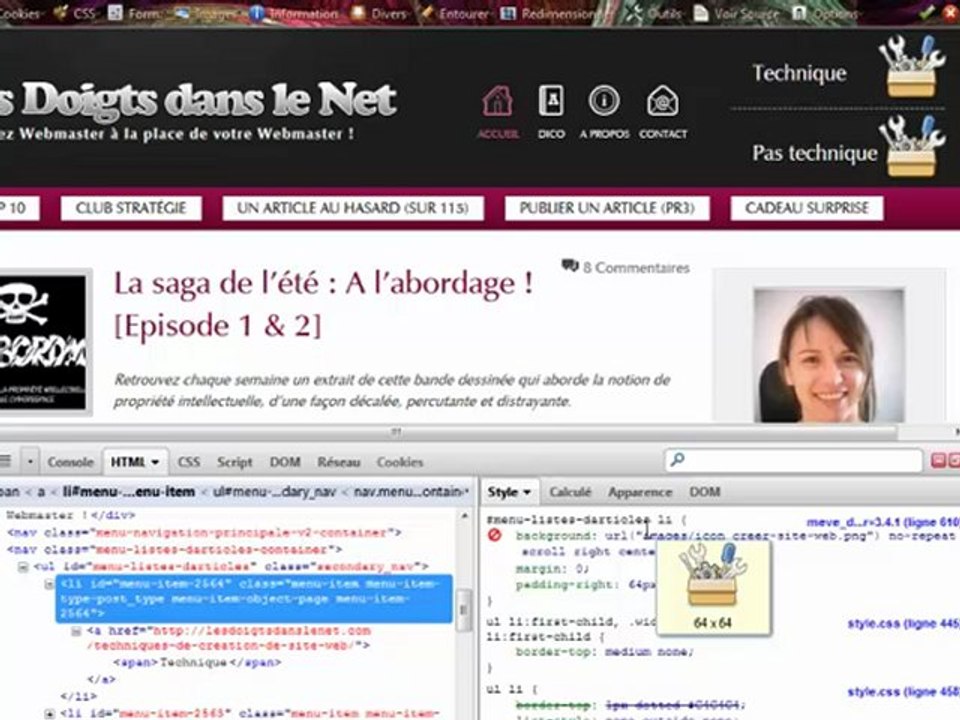Toggle the disabled background property red icon
Screen dimensions: 960x720
pyautogui.click(x=494, y=536)
